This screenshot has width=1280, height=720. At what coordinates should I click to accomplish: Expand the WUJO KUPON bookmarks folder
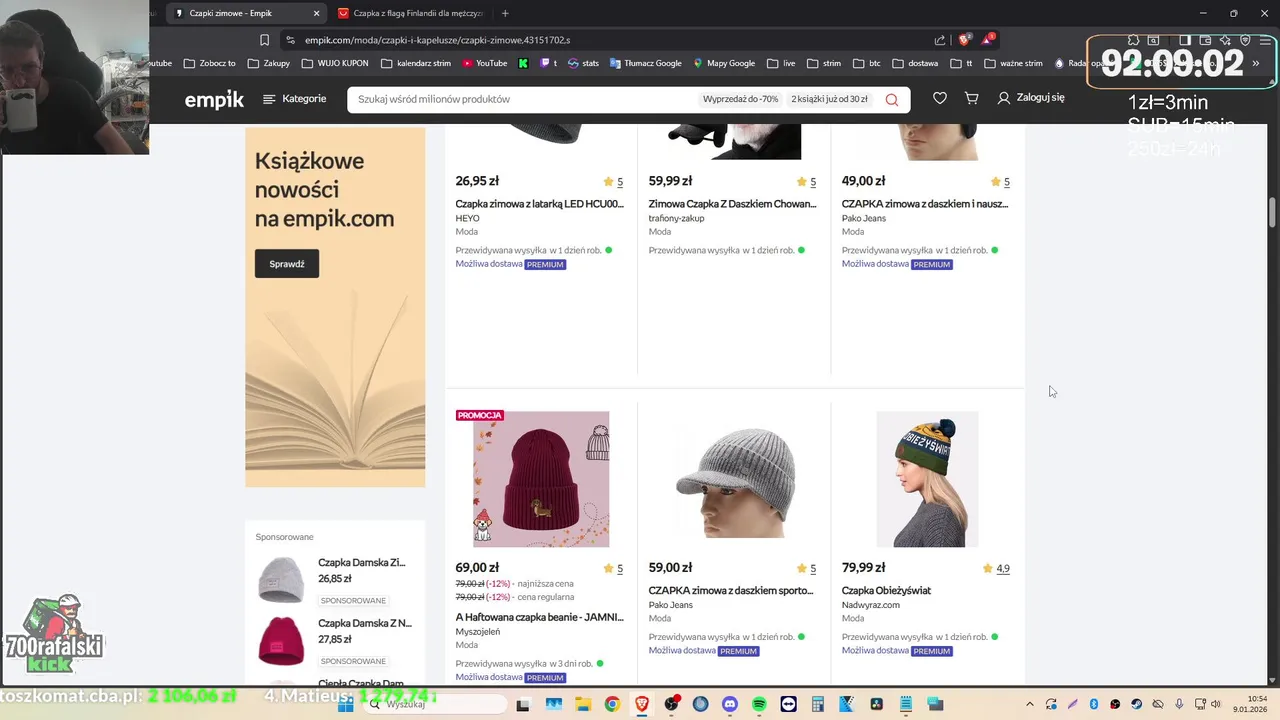(334, 63)
